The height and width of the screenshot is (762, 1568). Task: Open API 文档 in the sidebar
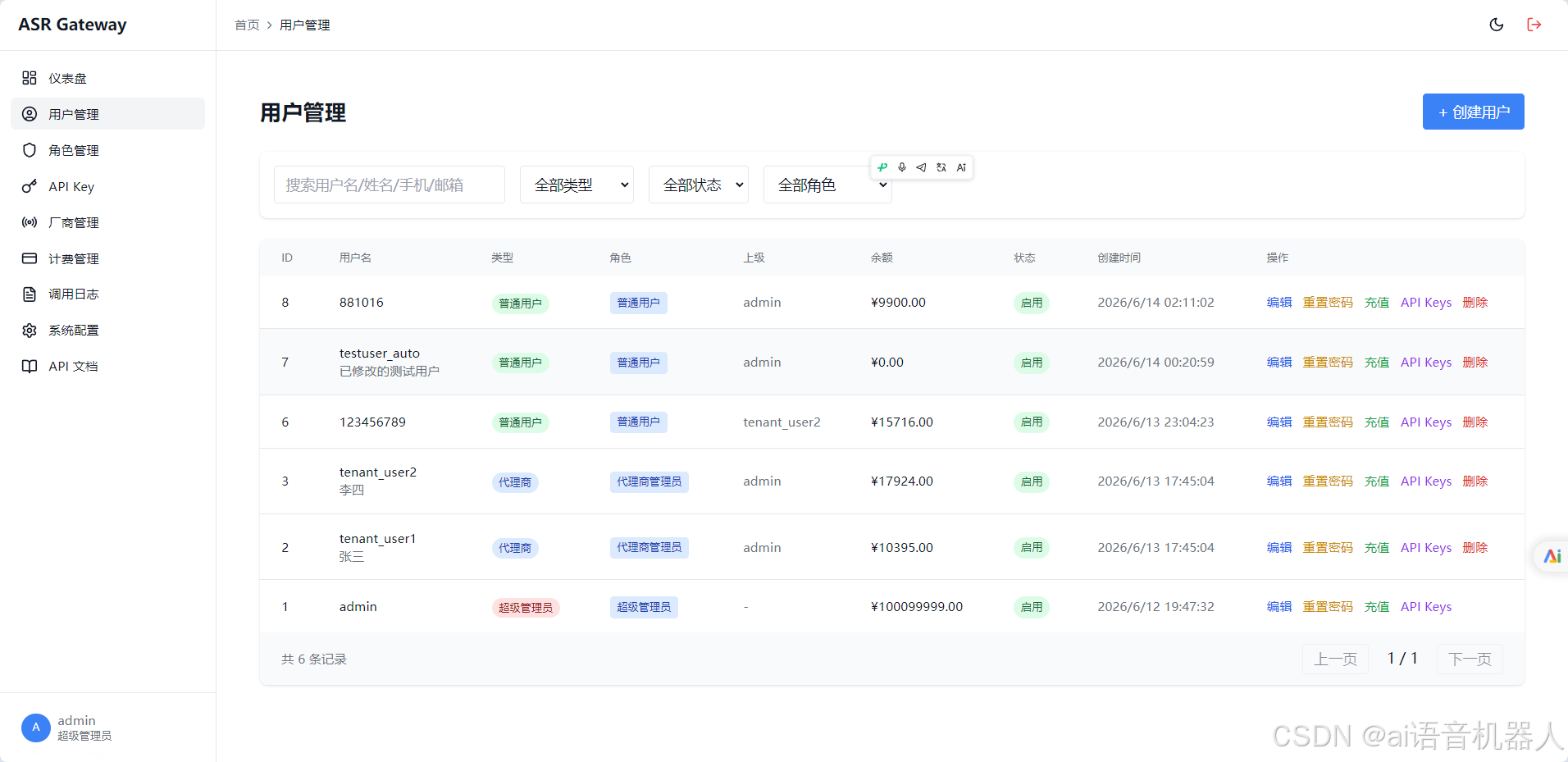[x=107, y=366]
